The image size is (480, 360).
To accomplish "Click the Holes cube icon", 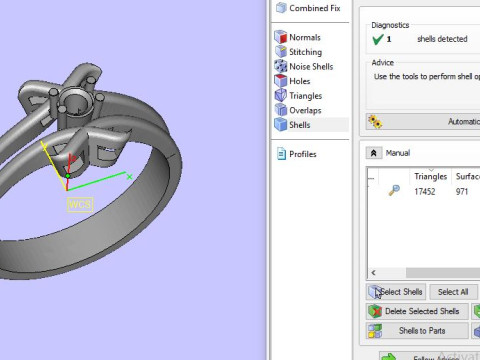I will point(281,81).
